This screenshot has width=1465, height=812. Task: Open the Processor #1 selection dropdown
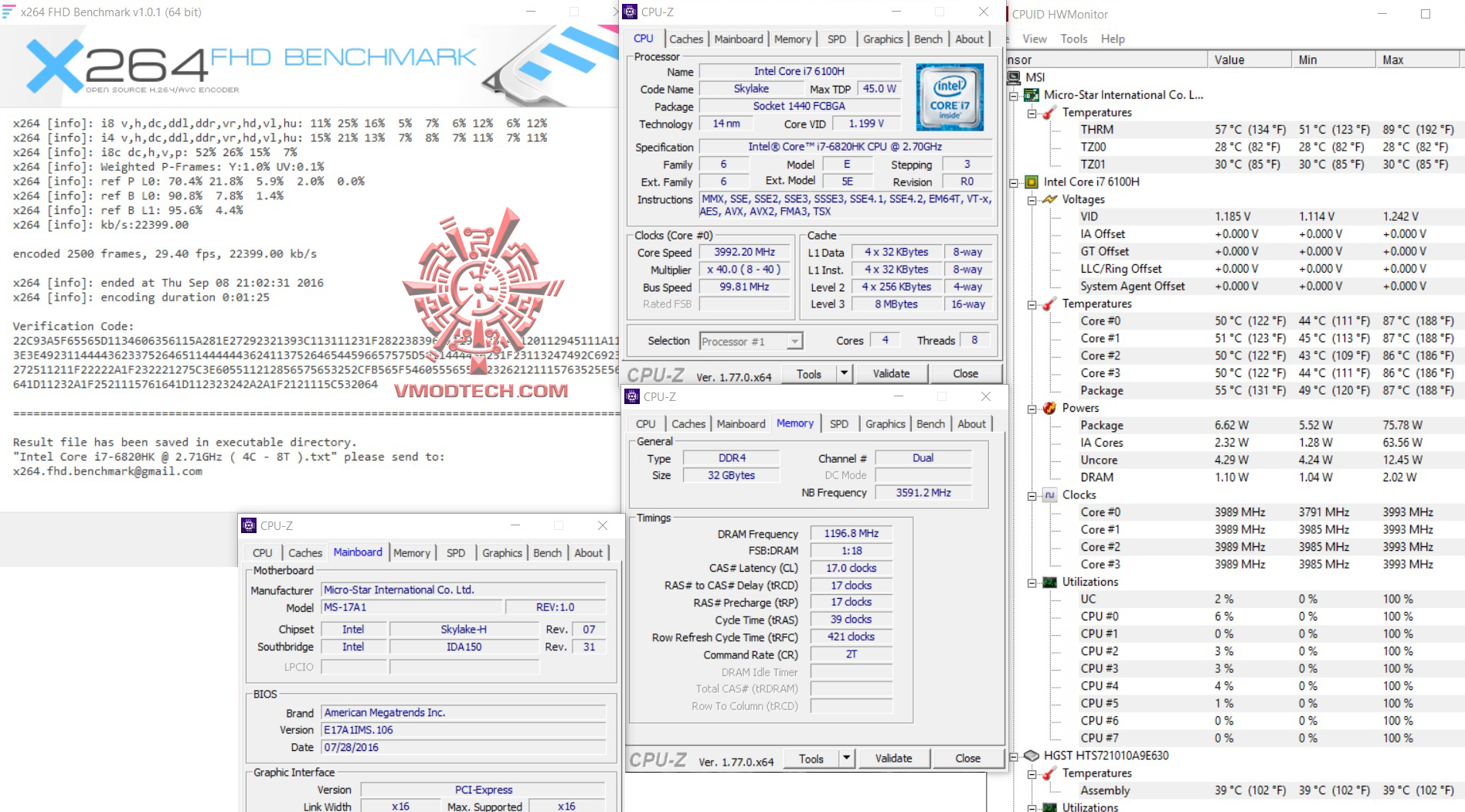click(x=794, y=341)
